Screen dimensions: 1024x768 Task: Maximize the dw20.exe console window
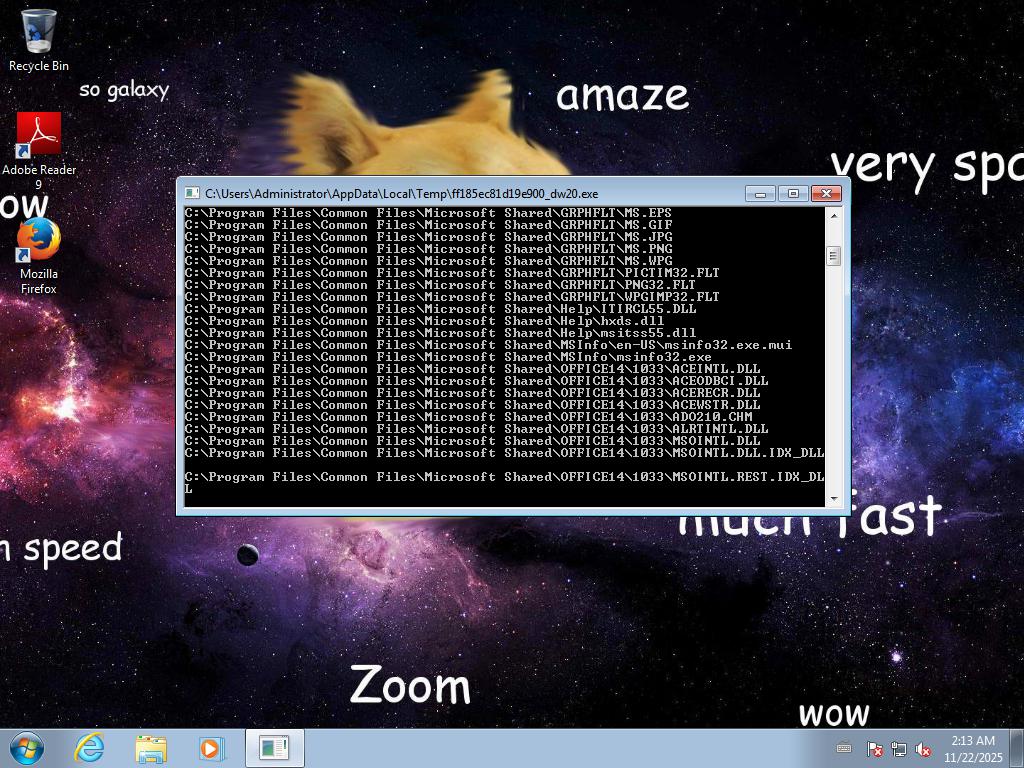pos(793,193)
